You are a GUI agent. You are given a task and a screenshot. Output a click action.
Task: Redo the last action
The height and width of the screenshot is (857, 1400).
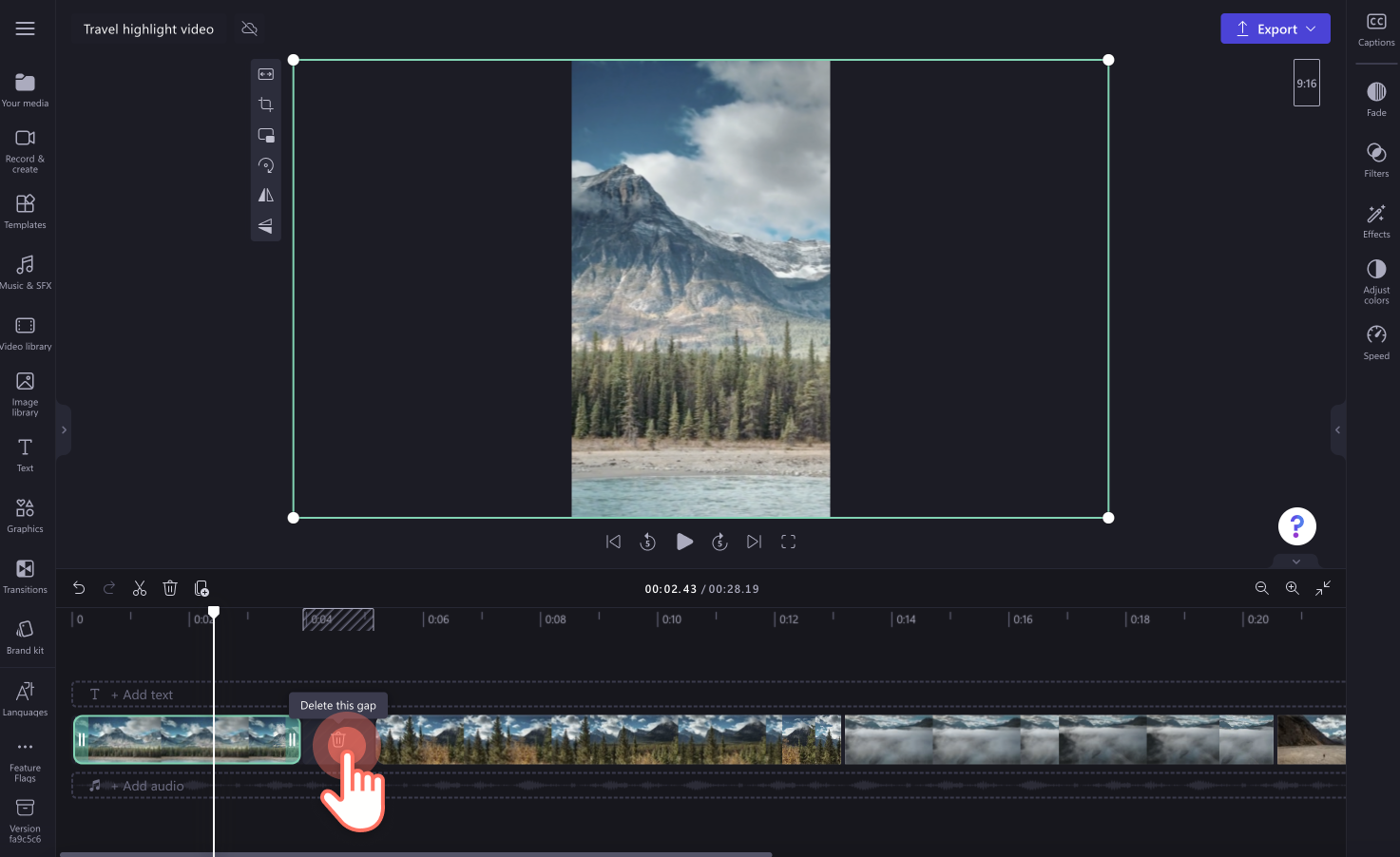point(109,588)
